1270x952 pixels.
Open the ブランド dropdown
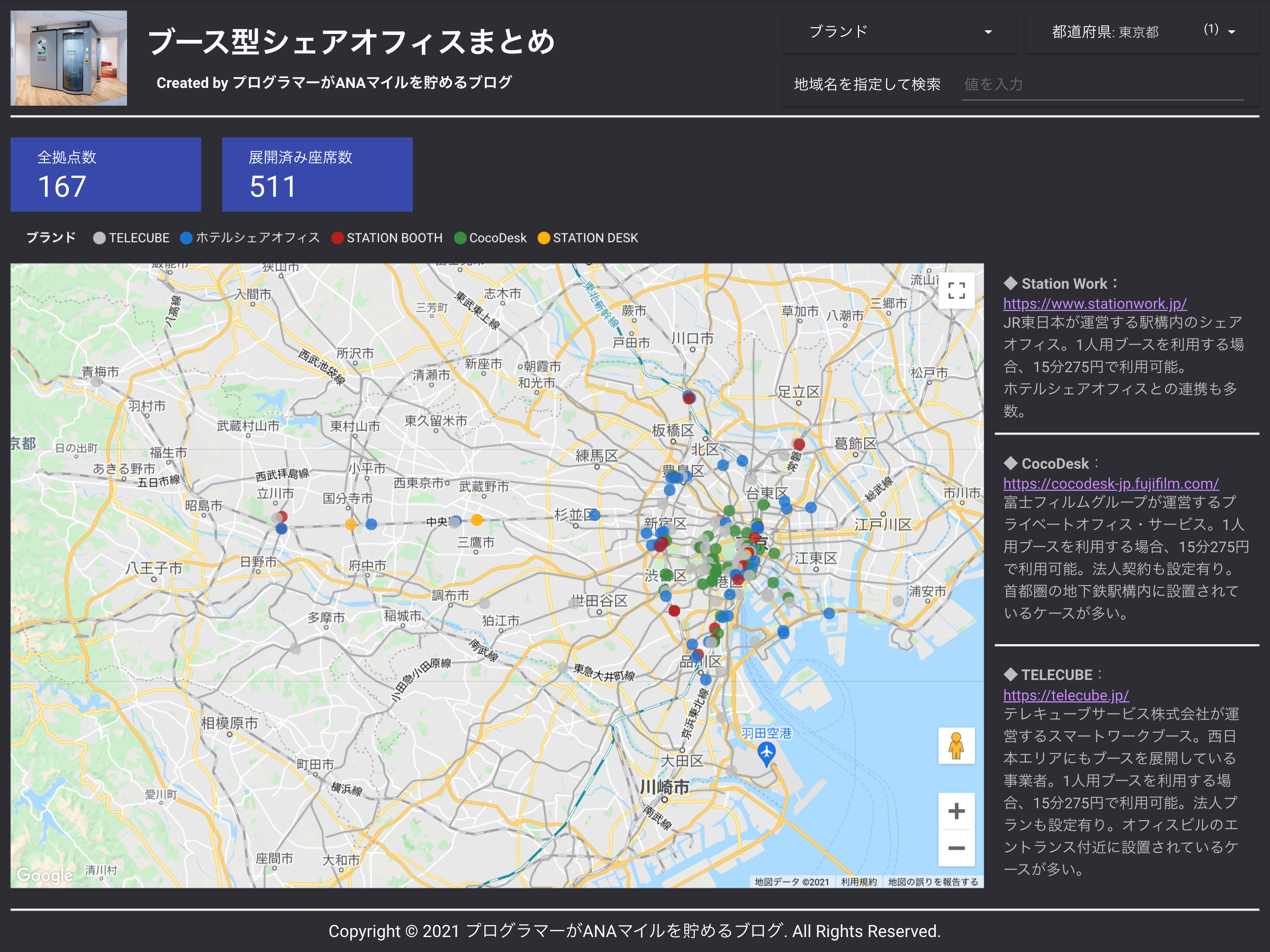pos(899,32)
